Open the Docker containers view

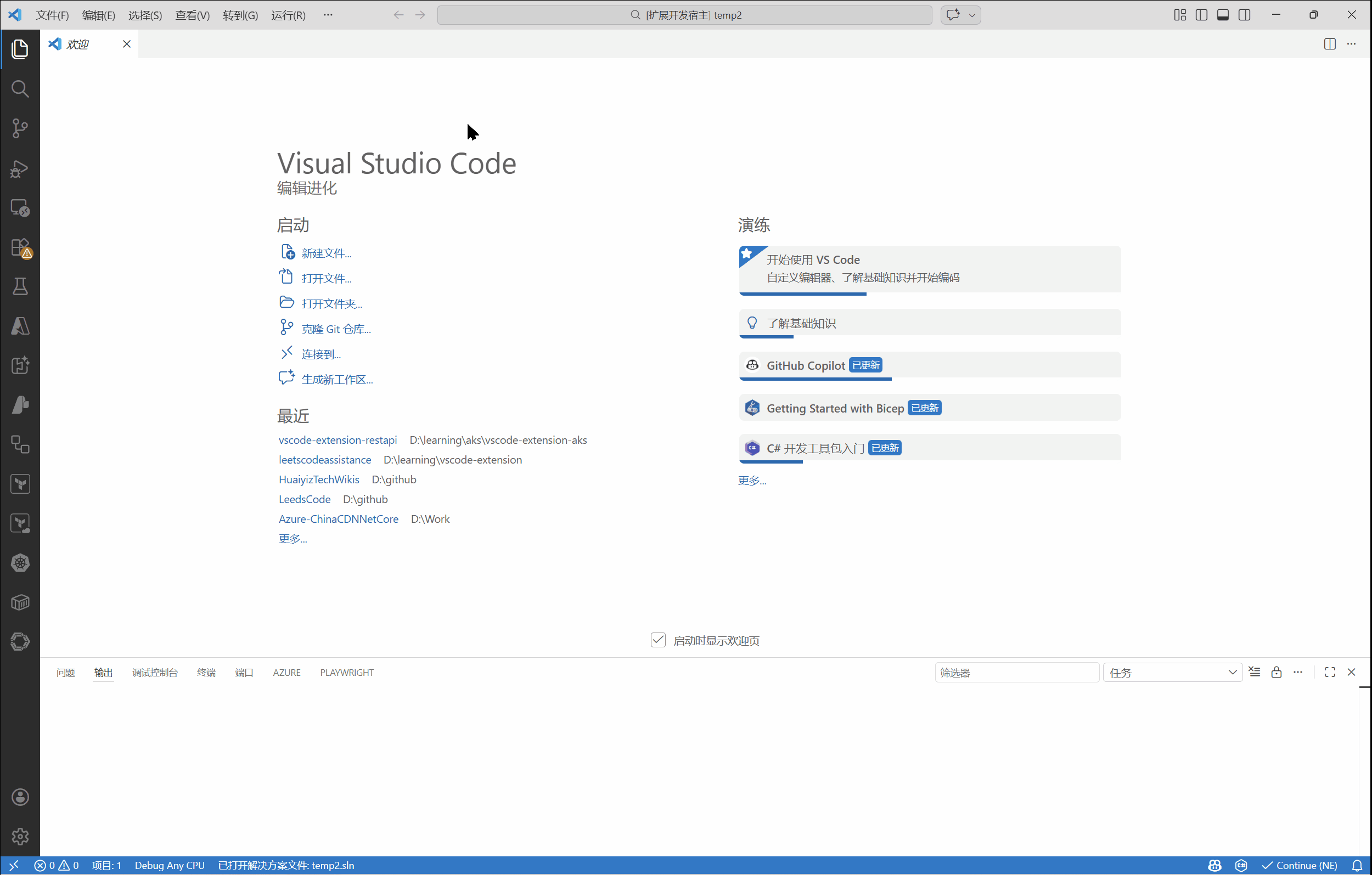coord(20,602)
